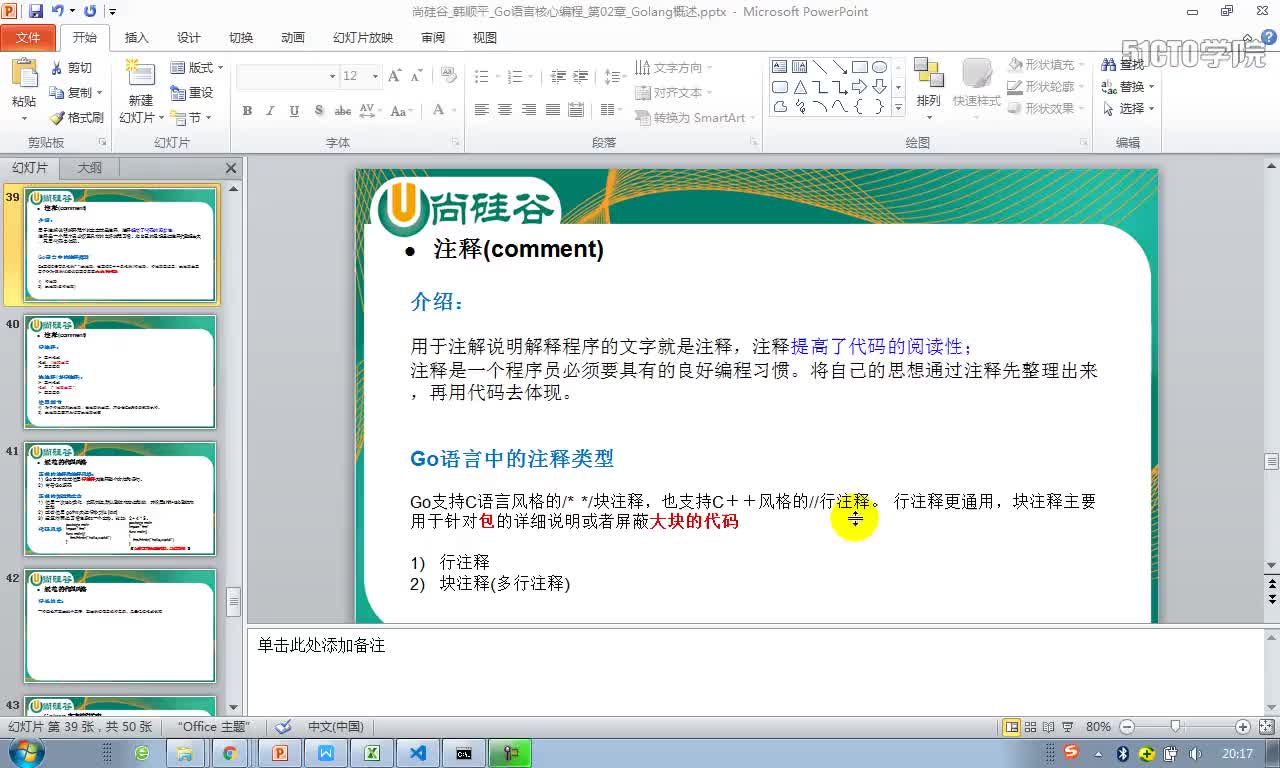Select the Text Box shape in gallery
Image resolution: width=1280 pixels, height=768 pixels.
(780, 67)
